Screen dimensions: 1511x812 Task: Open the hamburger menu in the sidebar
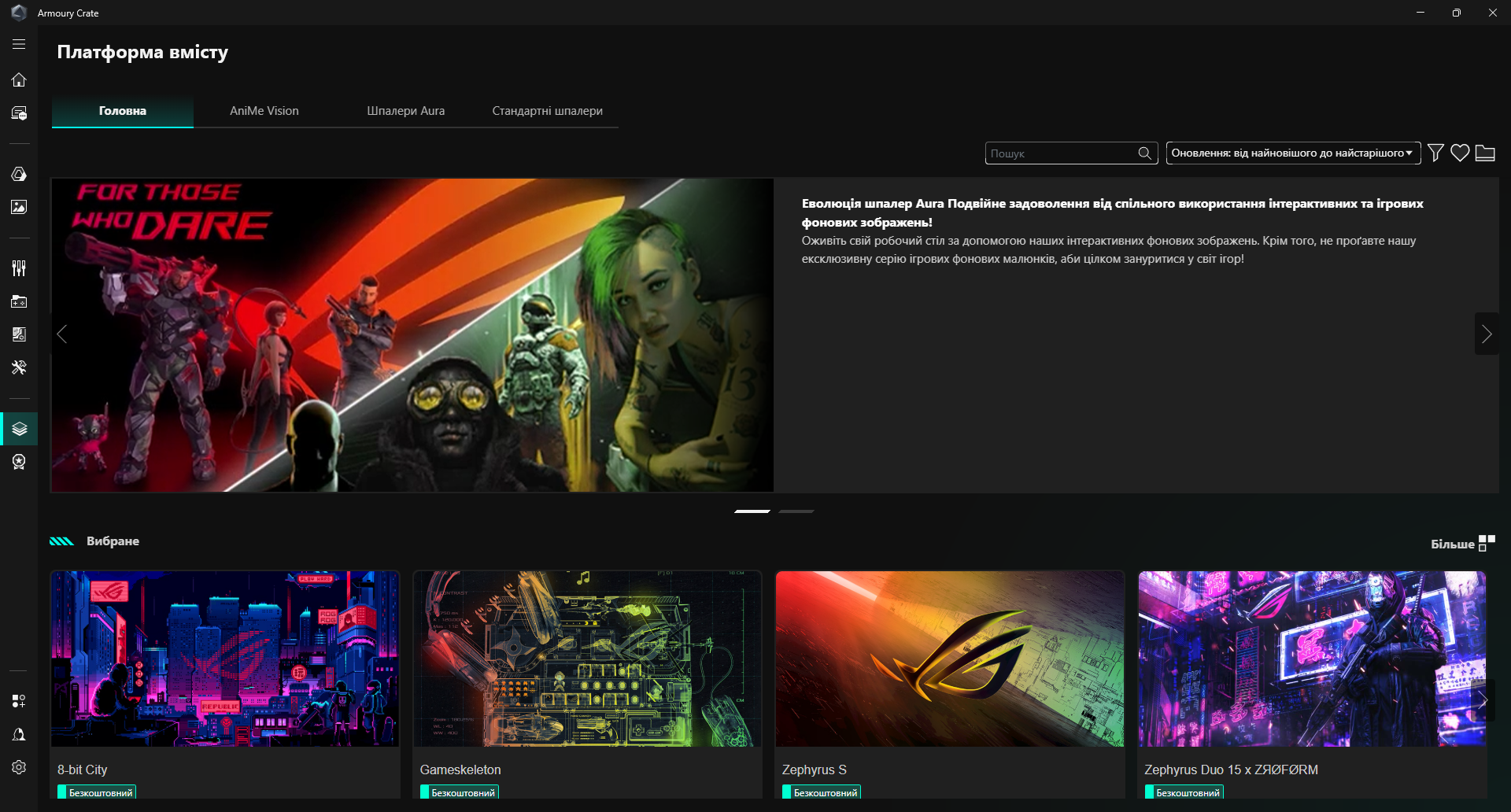19,45
